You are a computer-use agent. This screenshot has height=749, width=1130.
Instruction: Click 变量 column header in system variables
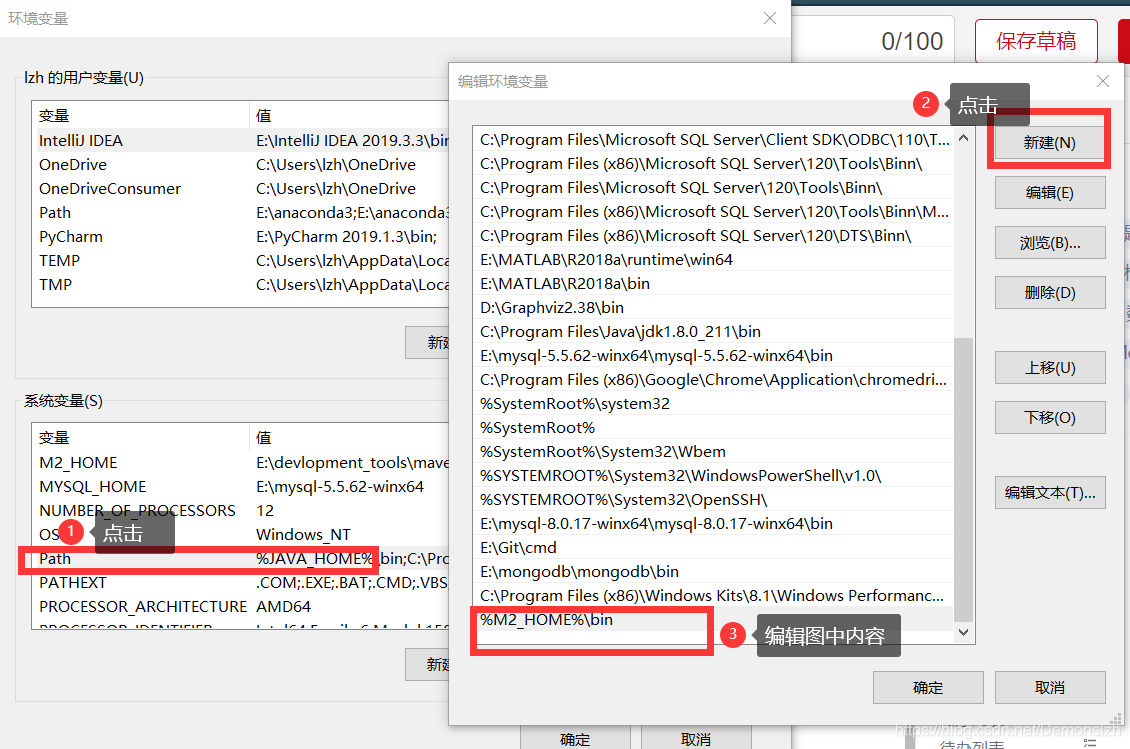[x=141, y=438]
